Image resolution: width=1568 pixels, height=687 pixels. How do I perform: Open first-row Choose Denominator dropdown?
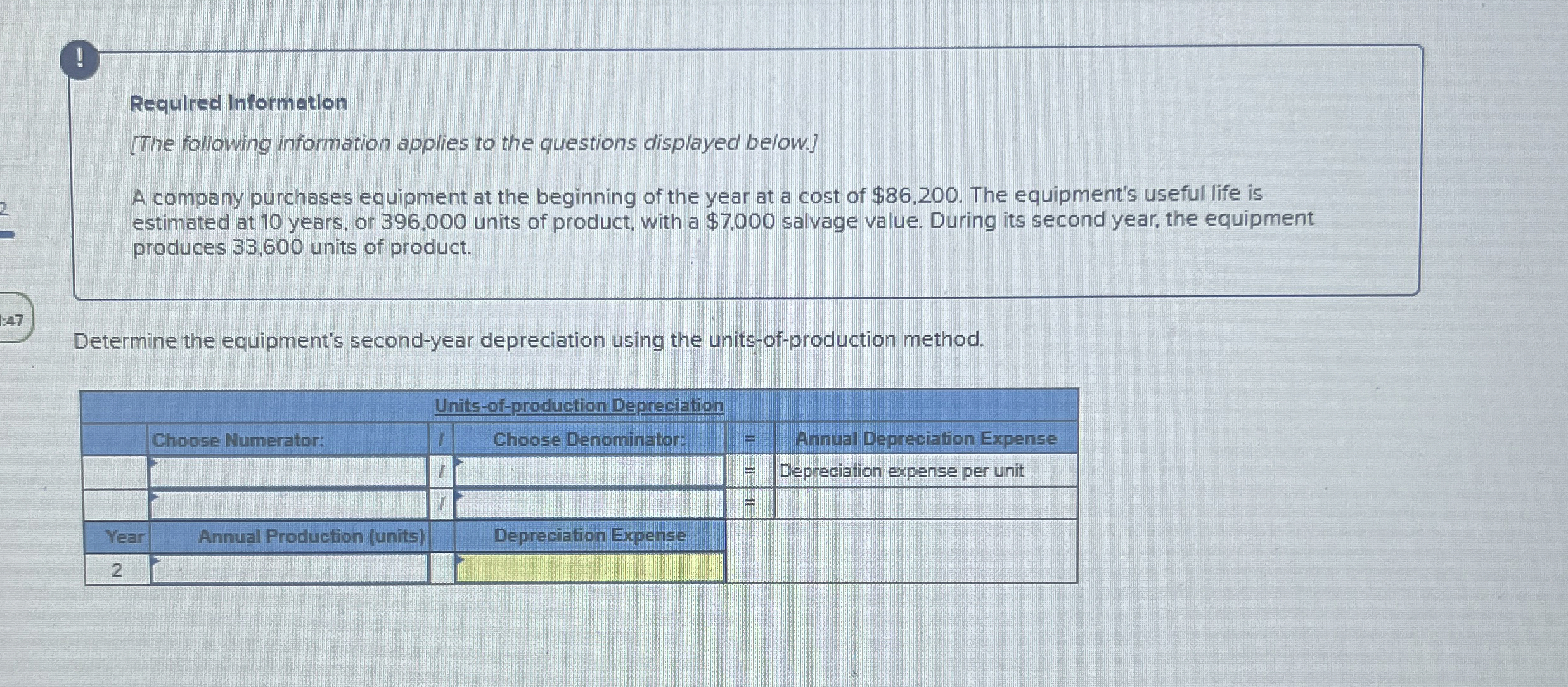tap(589, 472)
